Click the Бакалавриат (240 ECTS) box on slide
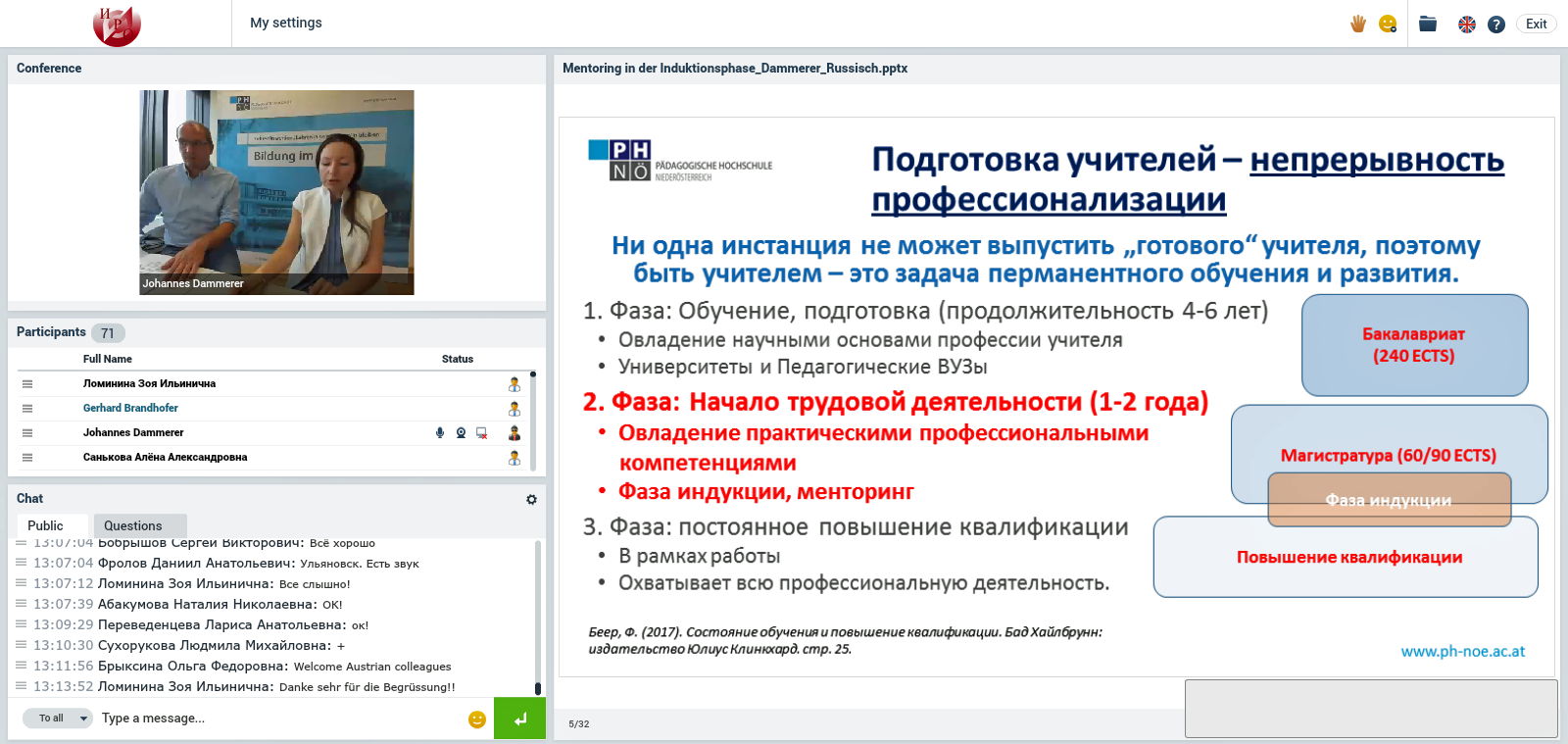Viewport: 1568px width, 744px height. [x=1414, y=345]
